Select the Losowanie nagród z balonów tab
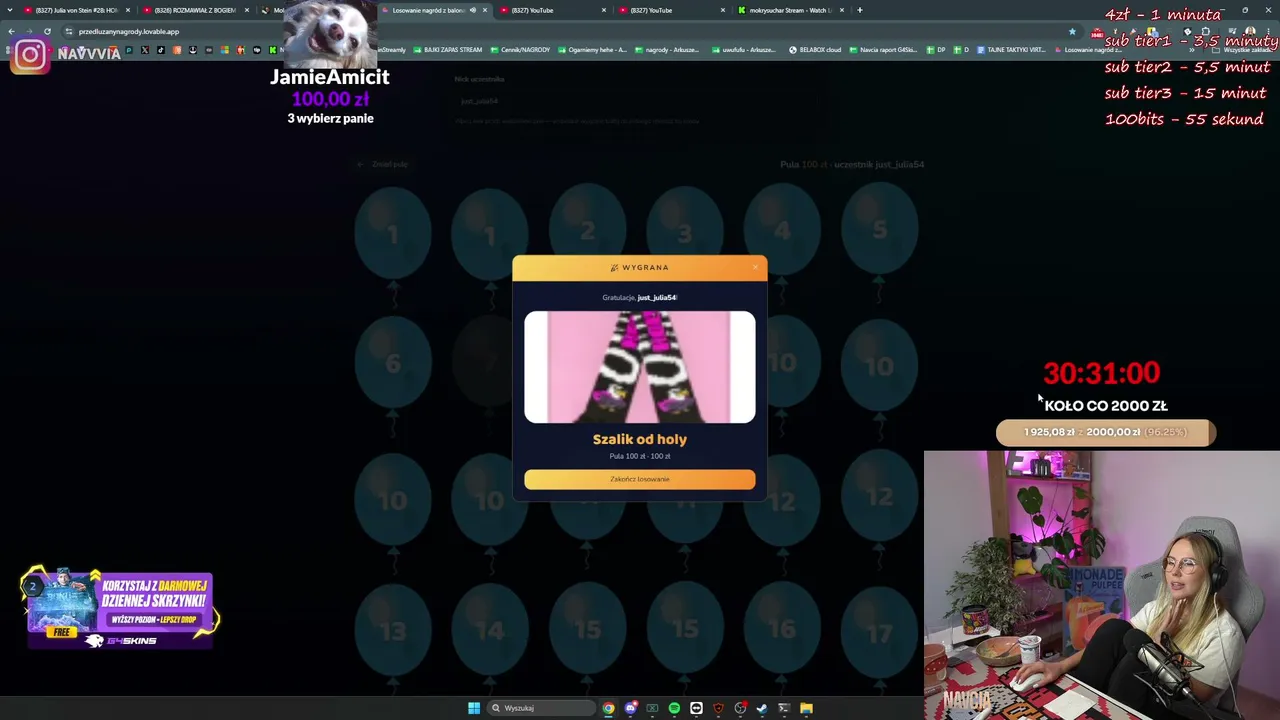Screen dimensions: 1280x720 435,10
